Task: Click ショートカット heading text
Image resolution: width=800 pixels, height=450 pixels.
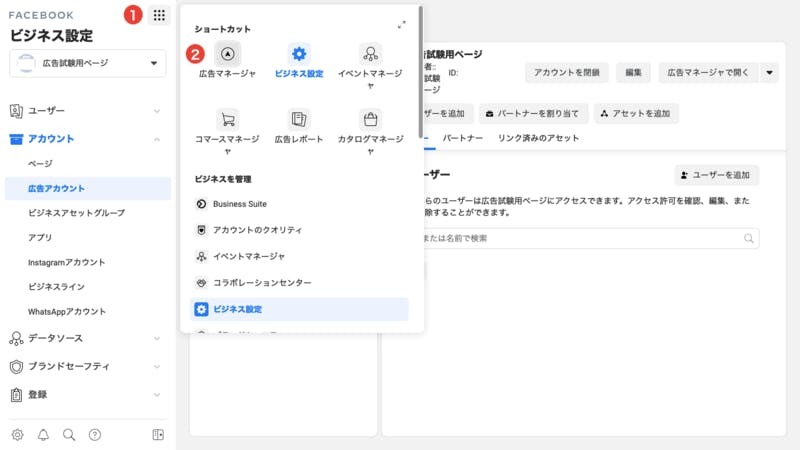Action: click(x=222, y=29)
